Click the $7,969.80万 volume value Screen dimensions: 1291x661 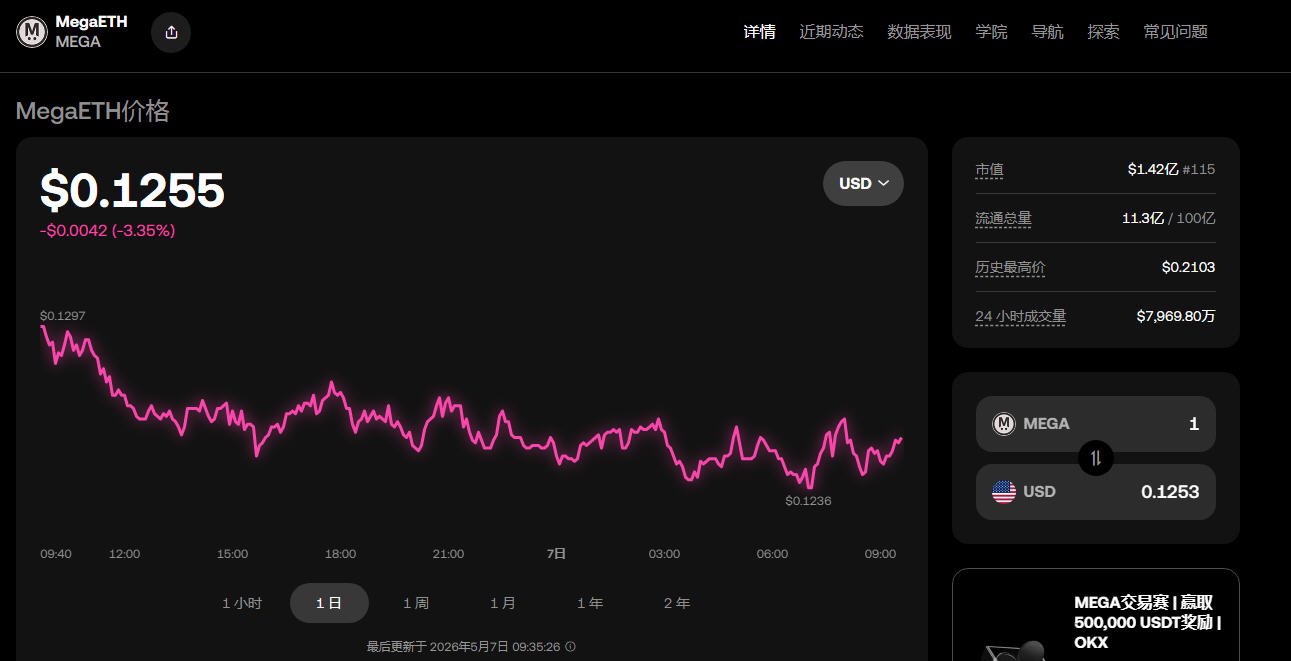[1176, 316]
